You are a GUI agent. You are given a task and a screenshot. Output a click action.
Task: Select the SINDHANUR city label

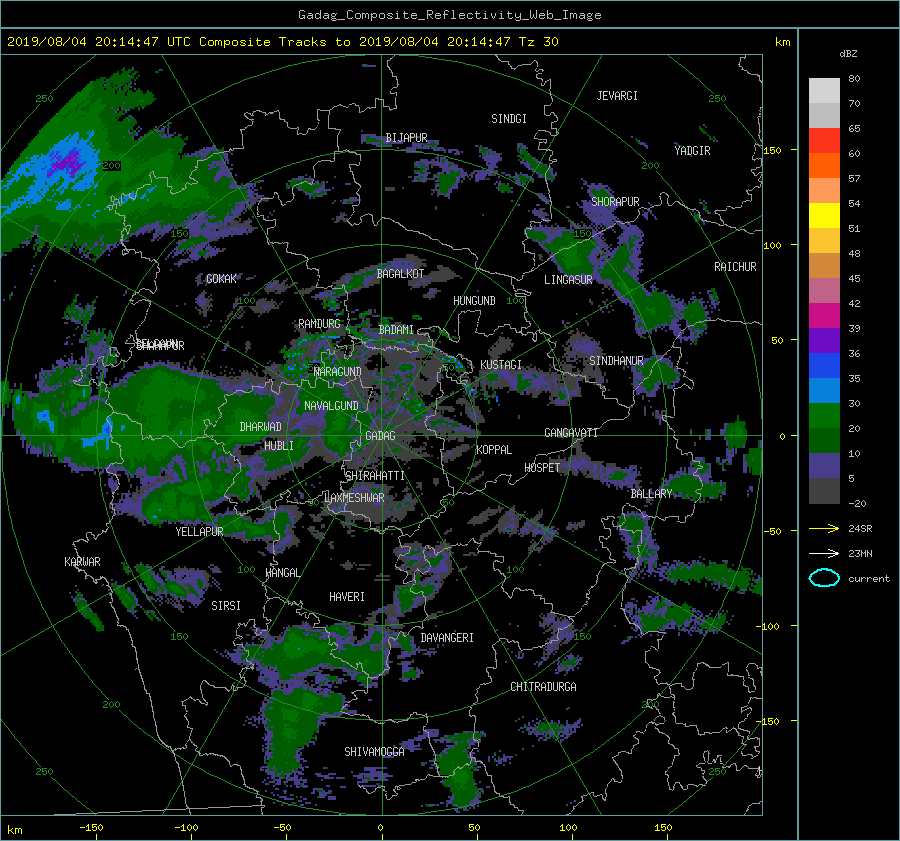click(616, 361)
